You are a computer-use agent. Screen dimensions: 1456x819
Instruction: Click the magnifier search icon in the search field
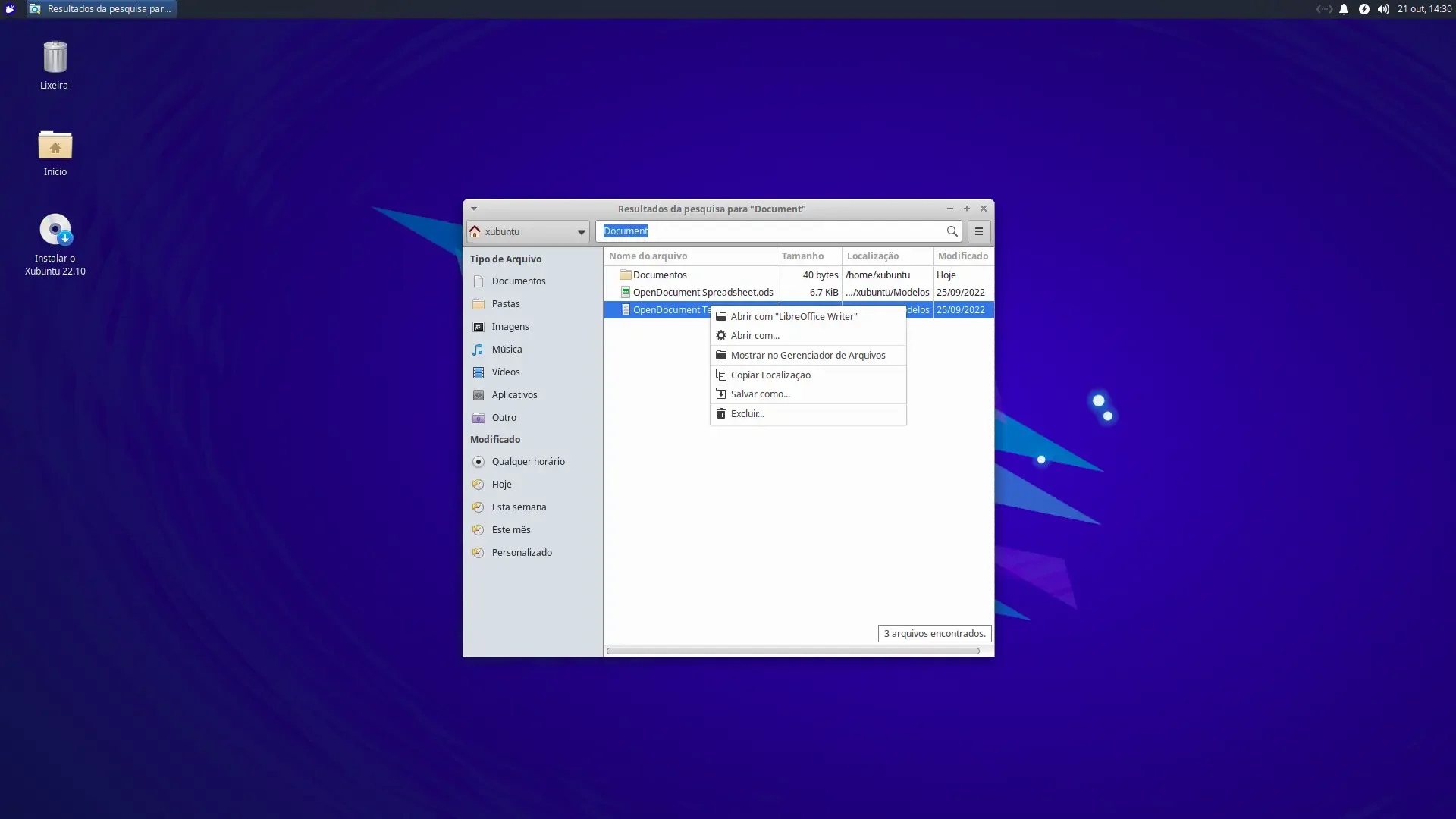click(952, 231)
